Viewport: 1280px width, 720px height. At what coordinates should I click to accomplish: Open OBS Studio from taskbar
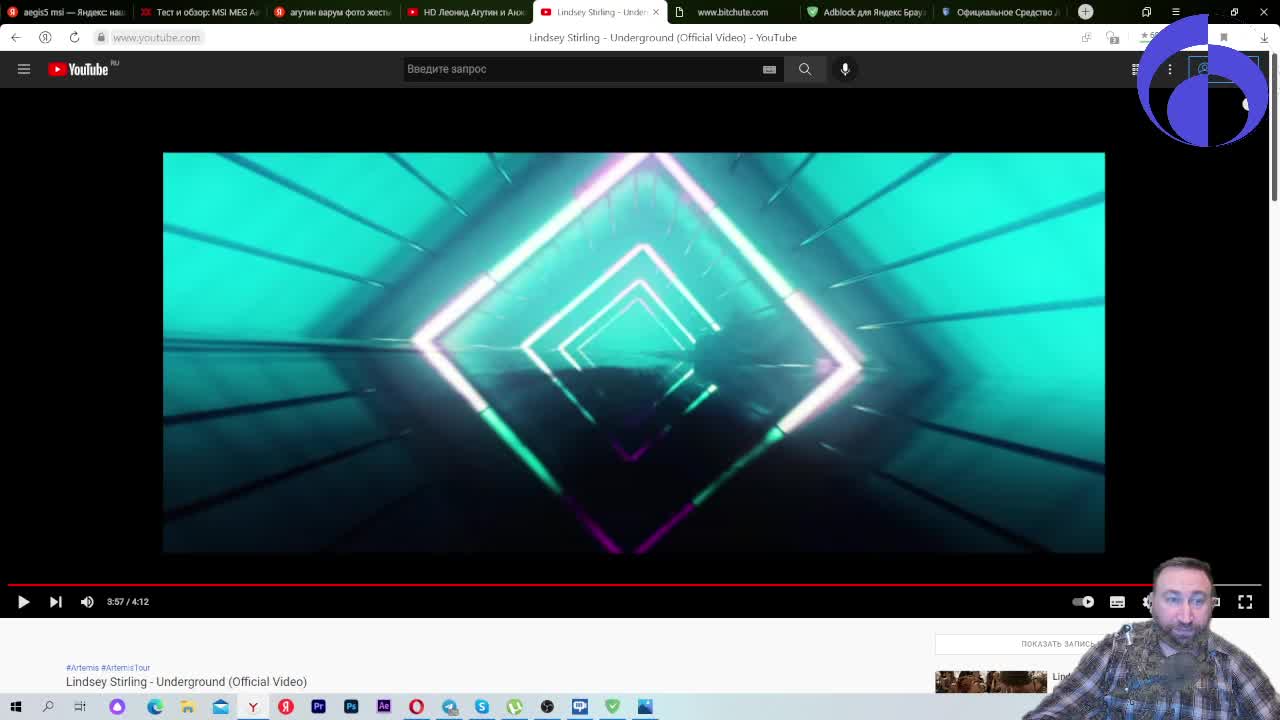tap(547, 707)
